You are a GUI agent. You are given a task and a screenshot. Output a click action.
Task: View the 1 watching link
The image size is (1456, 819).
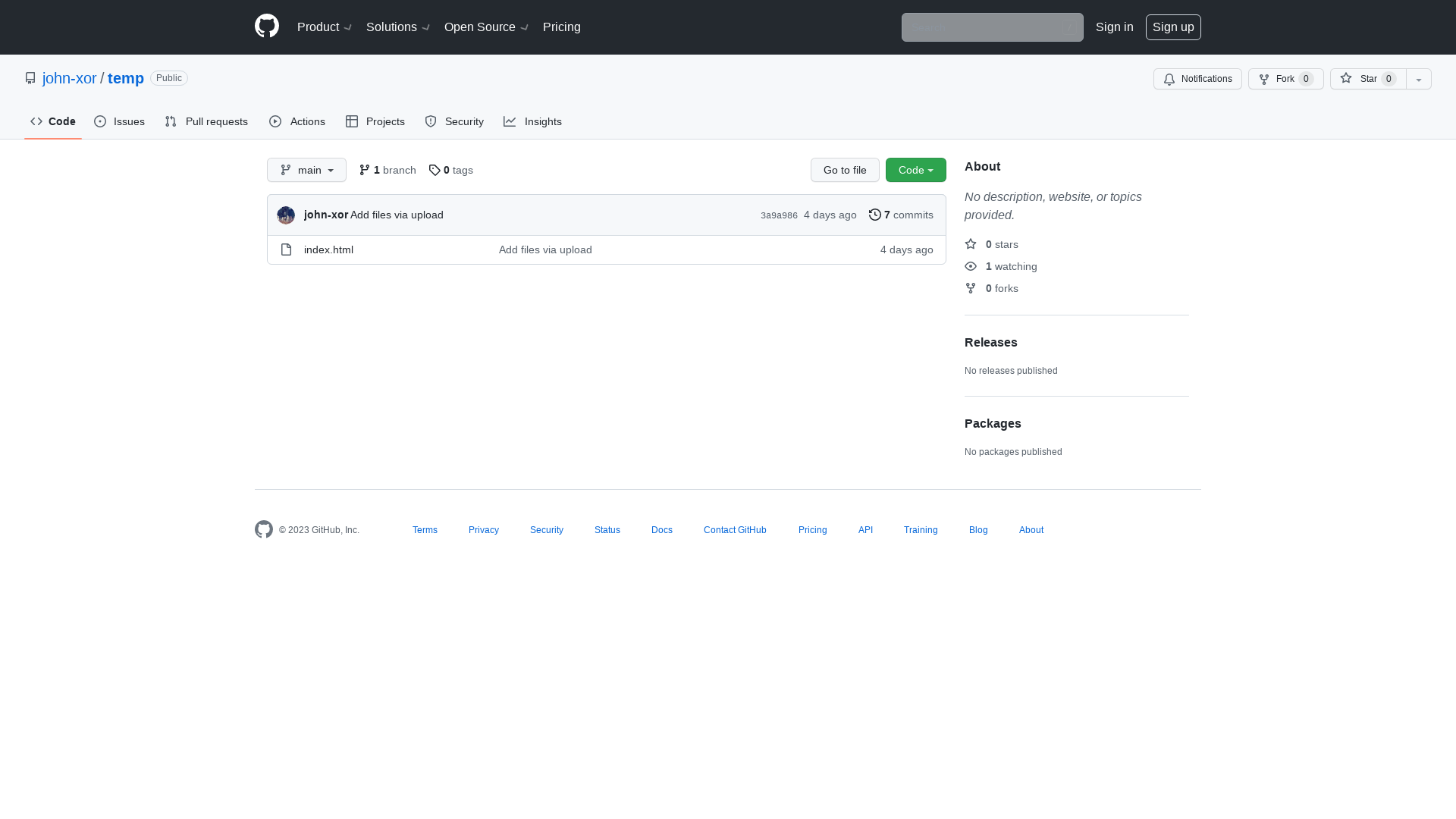pyautogui.click(x=1001, y=266)
